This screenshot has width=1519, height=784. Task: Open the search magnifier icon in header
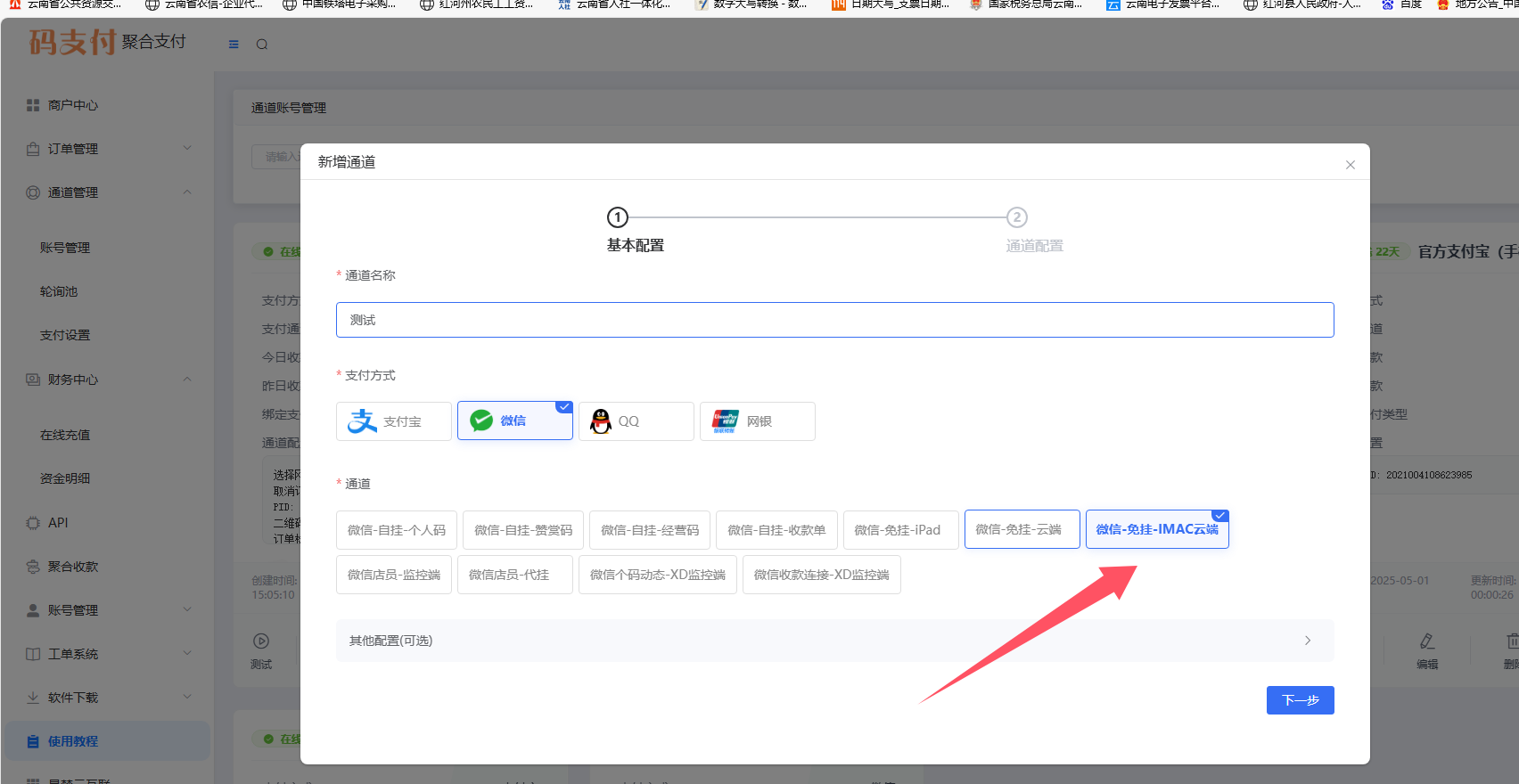coord(262,45)
